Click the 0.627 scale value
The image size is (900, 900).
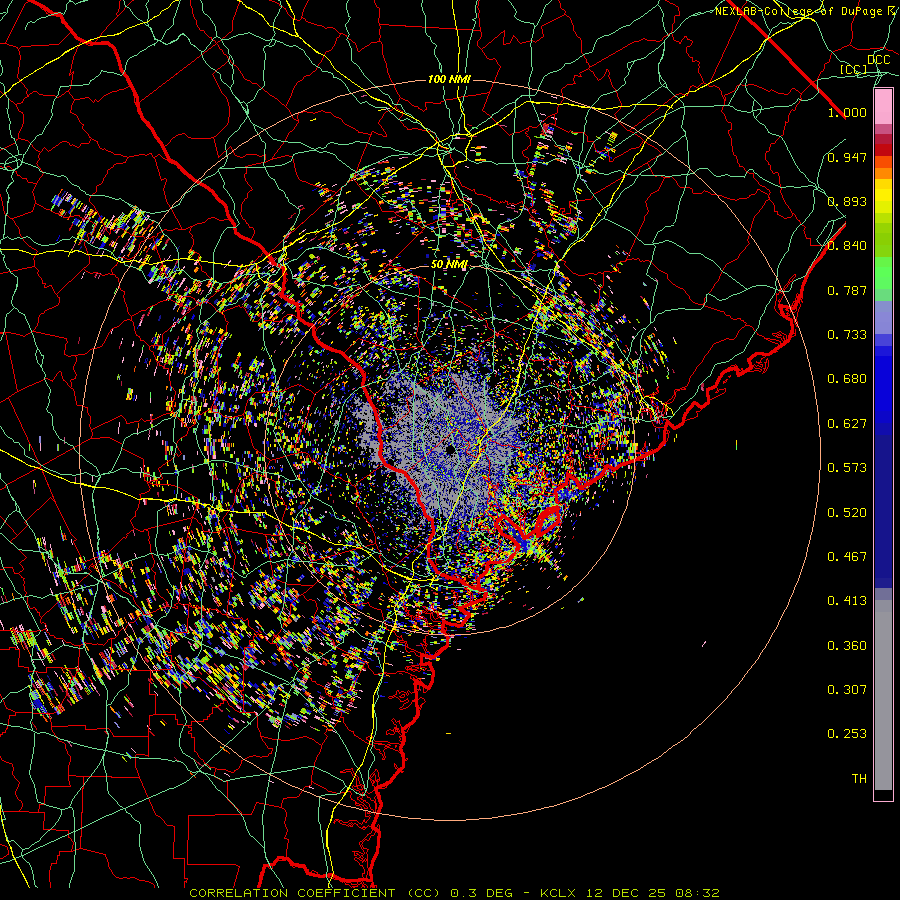[x=847, y=424]
